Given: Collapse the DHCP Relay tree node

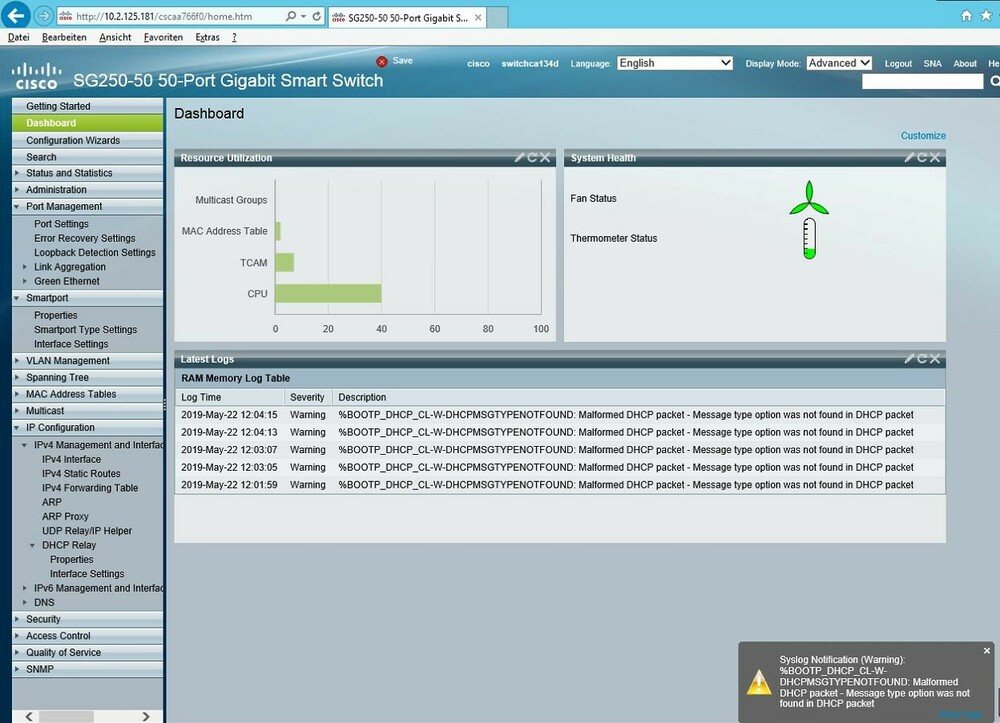Looking at the screenshot, I should (x=33, y=546).
